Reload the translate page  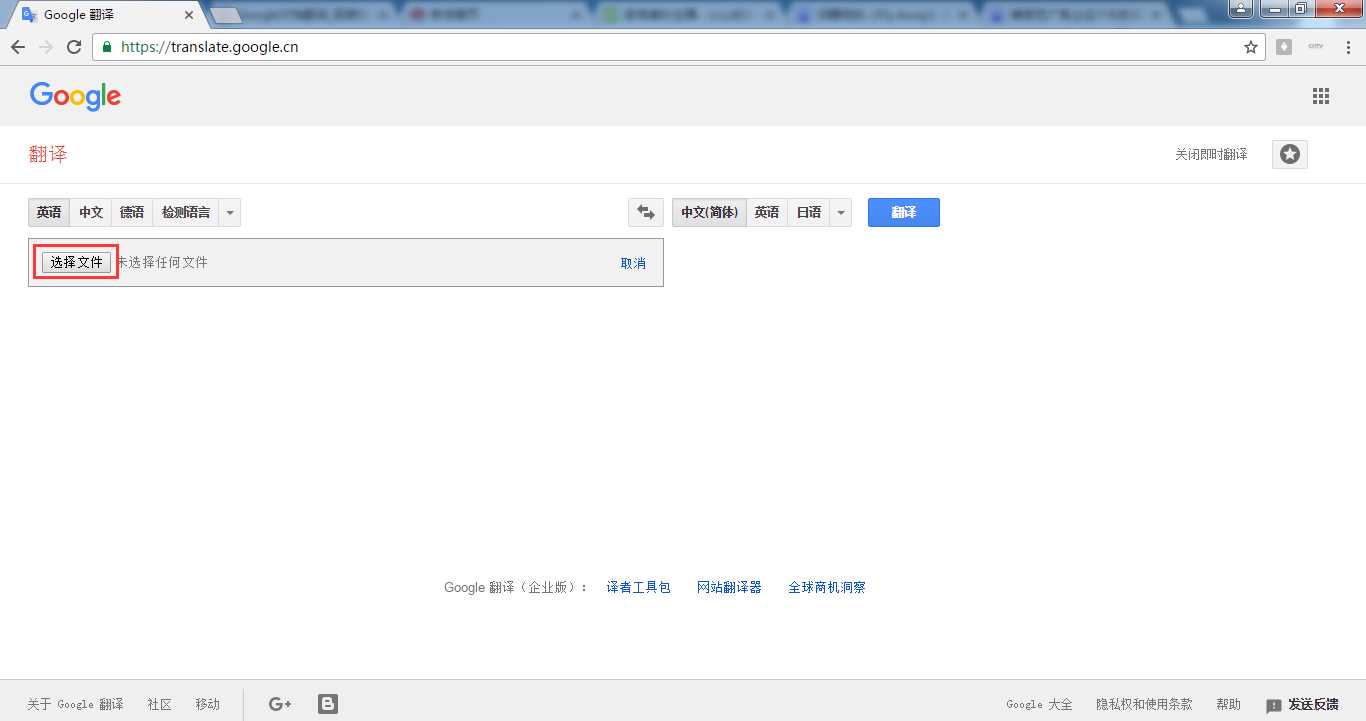click(x=74, y=47)
